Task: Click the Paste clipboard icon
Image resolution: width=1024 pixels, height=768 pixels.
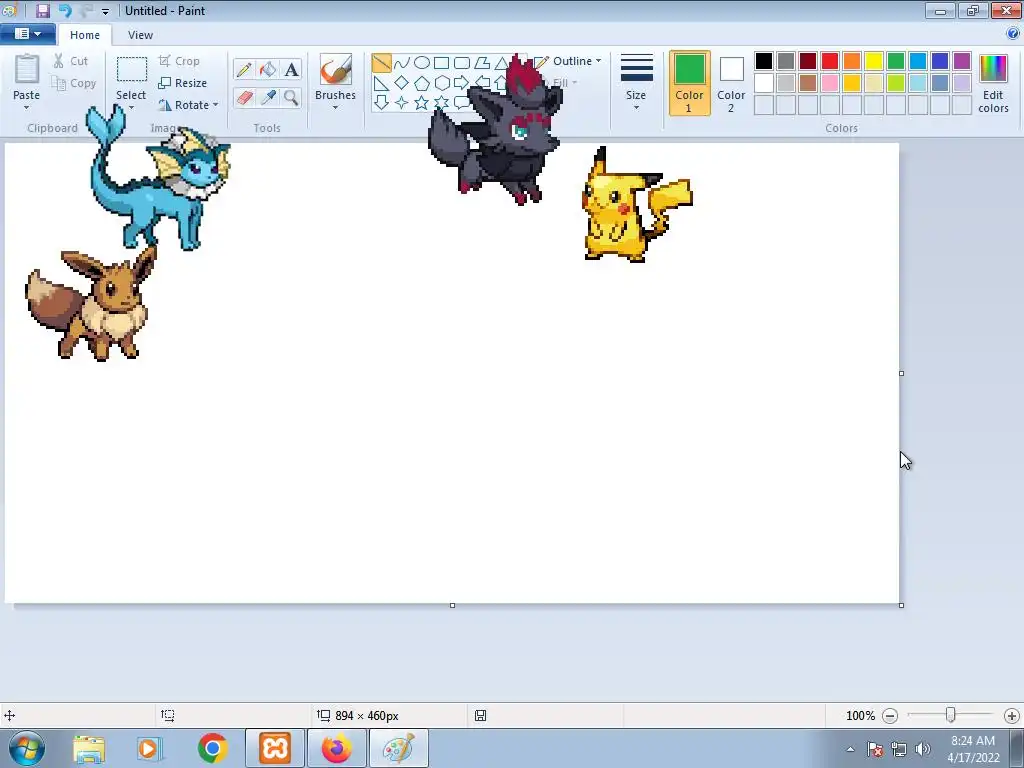Action: tap(27, 69)
